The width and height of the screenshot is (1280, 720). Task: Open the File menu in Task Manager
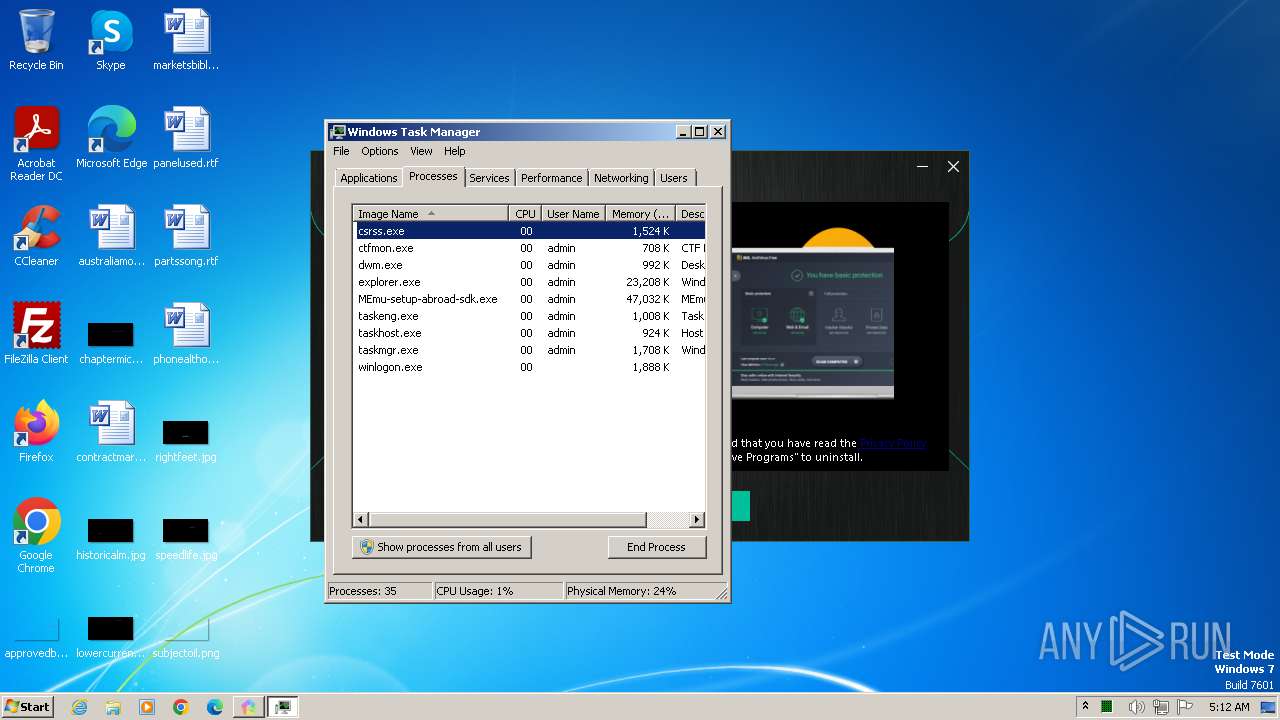pyautogui.click(x=341, y=151)
